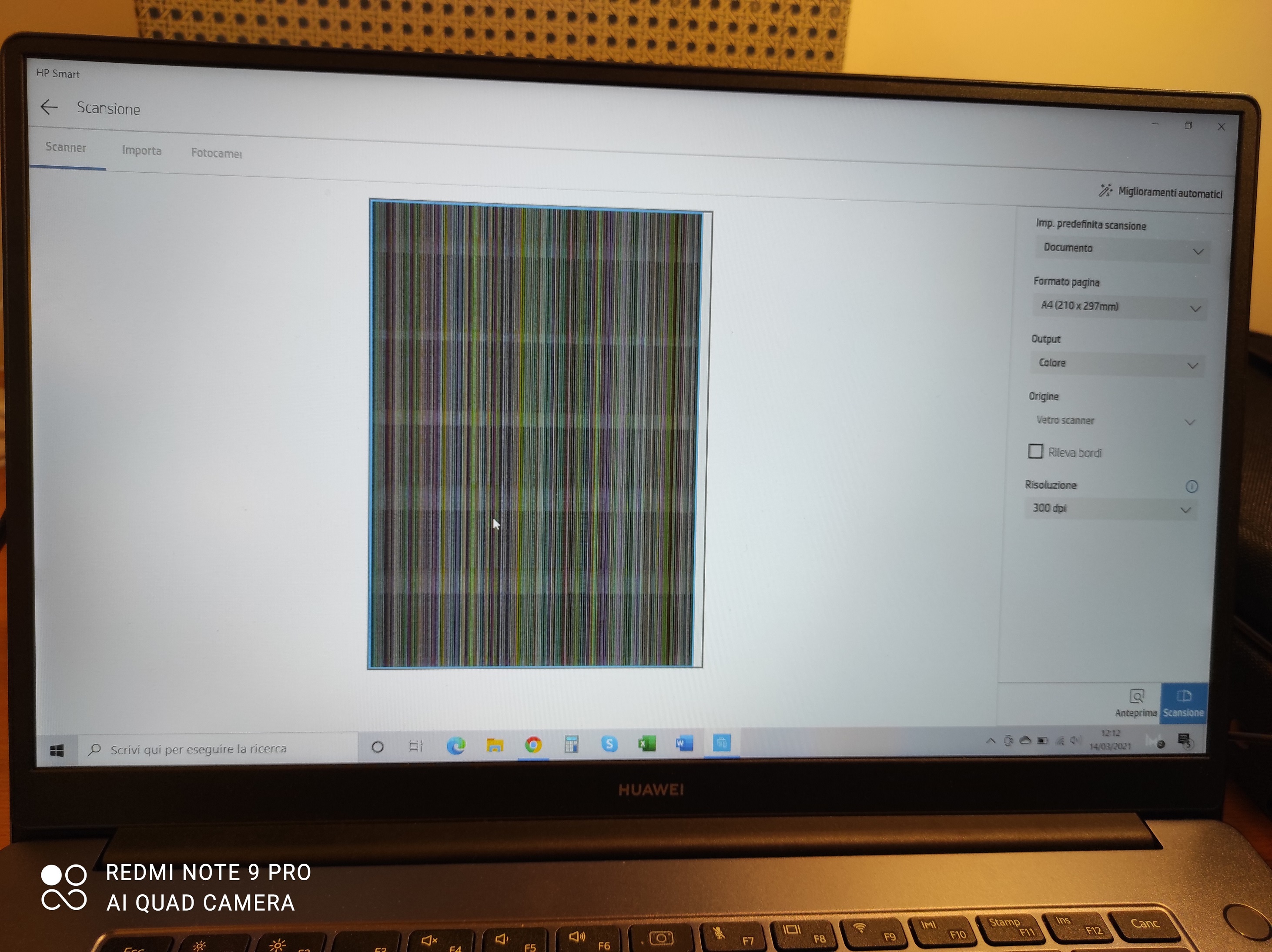Image resolution: width=1272 pixels, height=952 pixels.
Task: Expand the Risoluzione 300 dpi dropdown
Action: click(1111, 509)
